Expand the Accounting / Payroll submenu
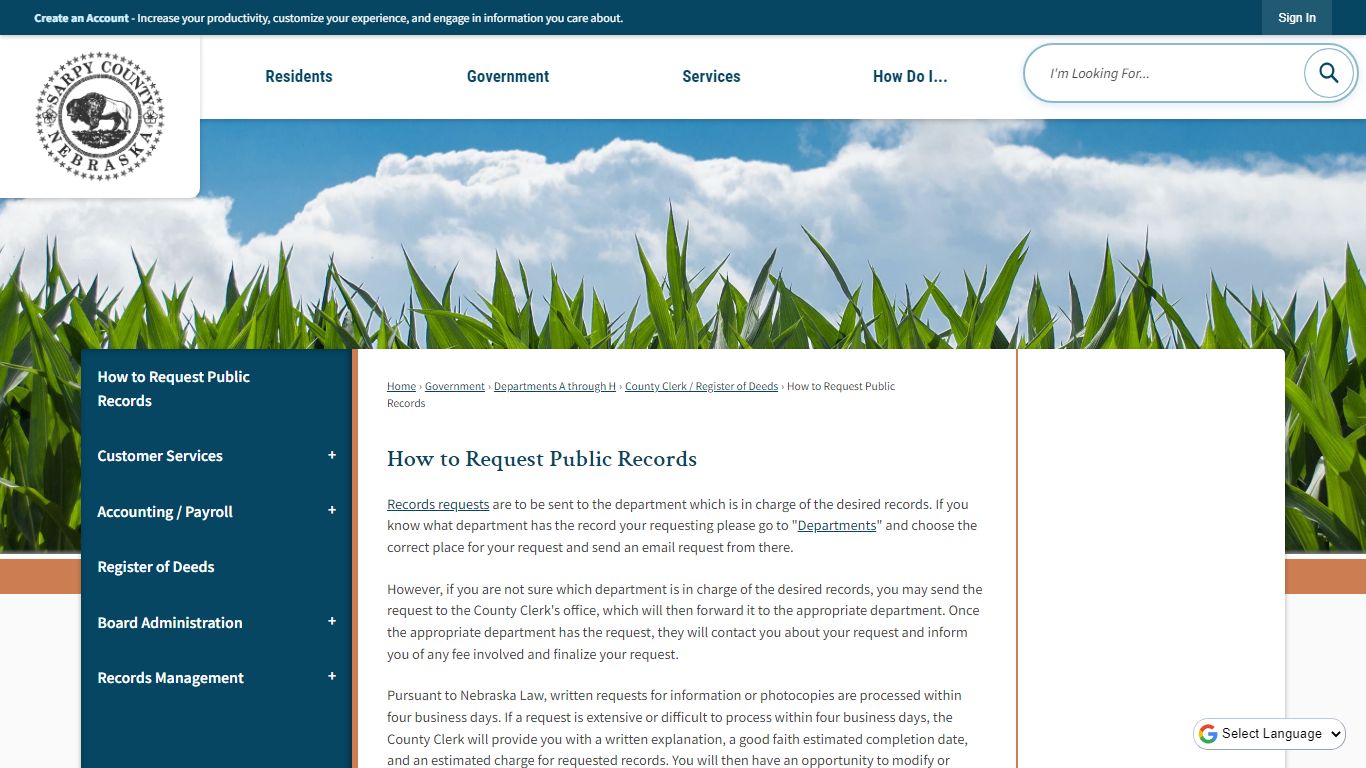Viewport: 1366px width, 768px height. pos(332,511)
